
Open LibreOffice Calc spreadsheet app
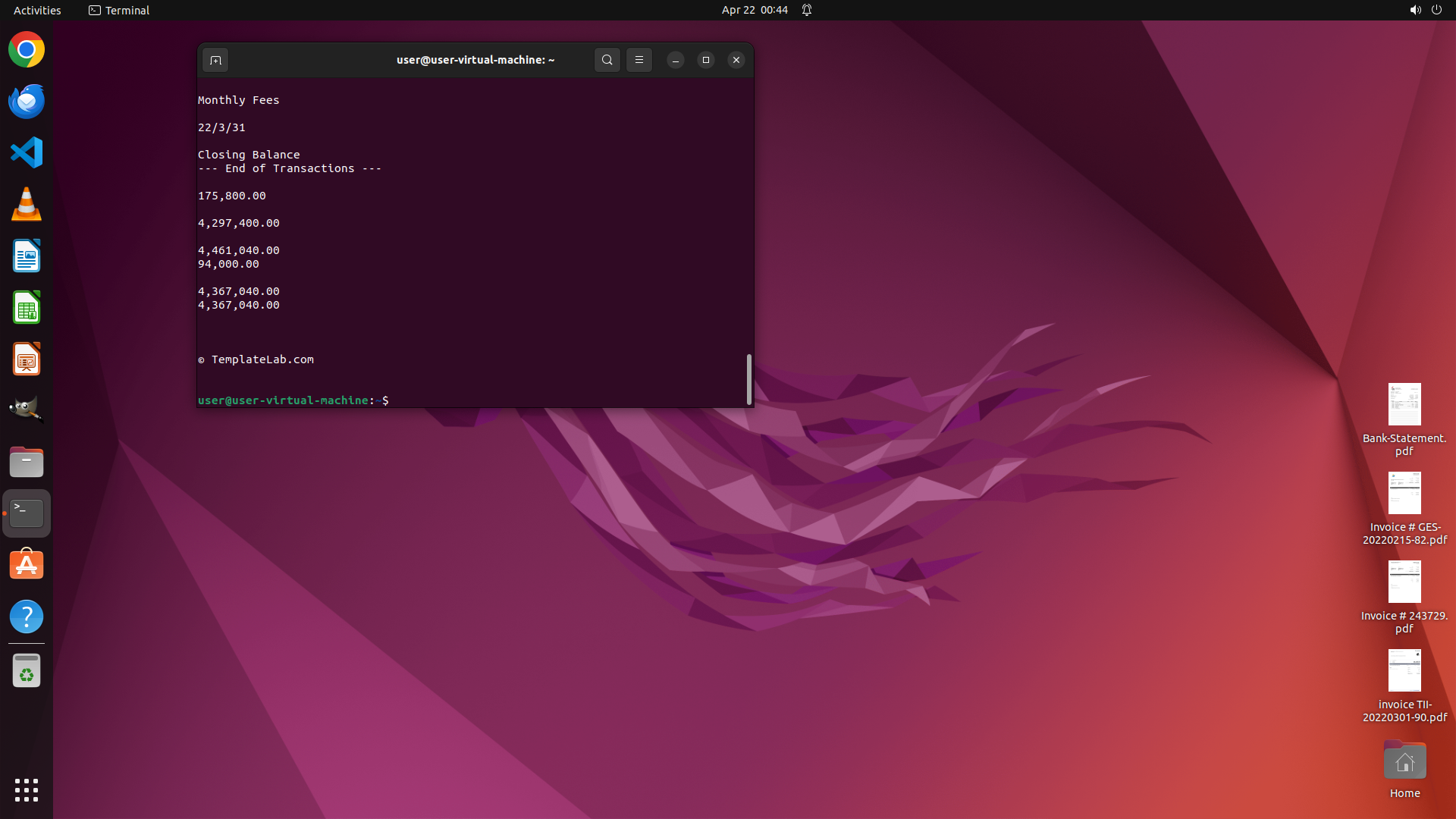point(27,308)
